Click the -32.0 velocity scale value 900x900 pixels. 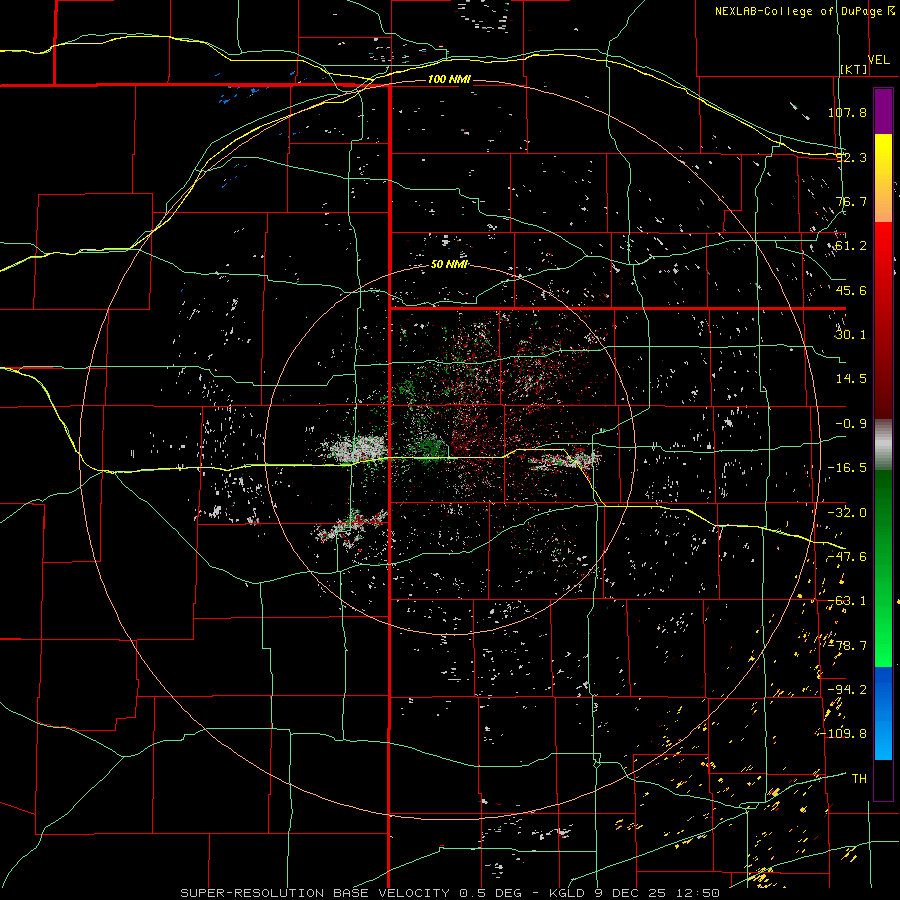pyautogui.click(x=847, y=513)
